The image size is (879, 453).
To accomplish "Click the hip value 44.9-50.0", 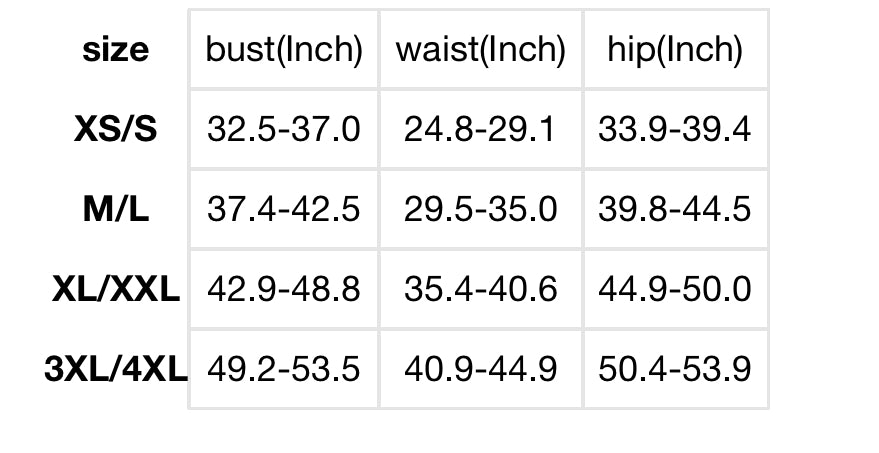I will click(x=675, y=289).
